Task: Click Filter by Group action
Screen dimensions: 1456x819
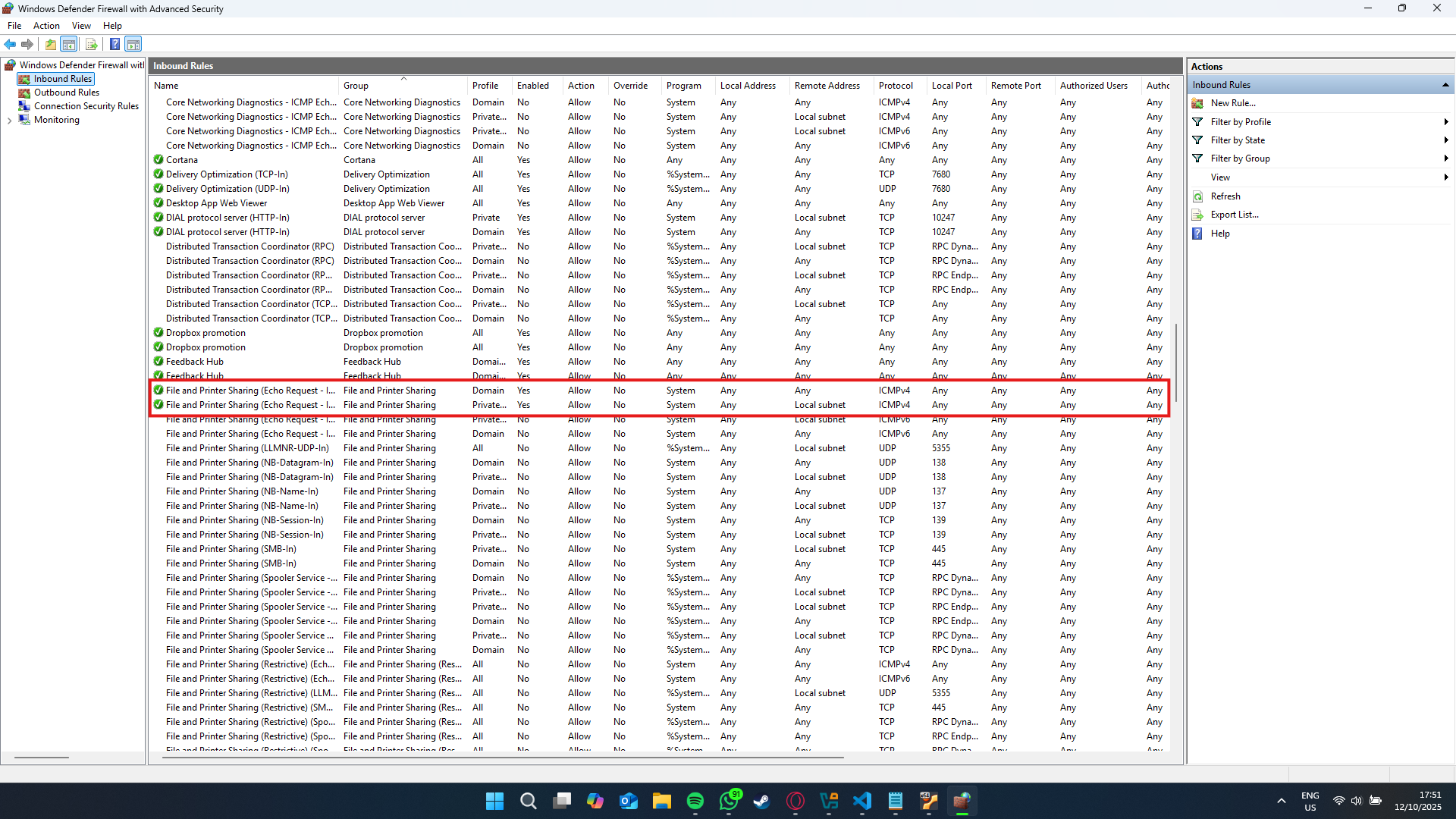Action: [1240, 158]
